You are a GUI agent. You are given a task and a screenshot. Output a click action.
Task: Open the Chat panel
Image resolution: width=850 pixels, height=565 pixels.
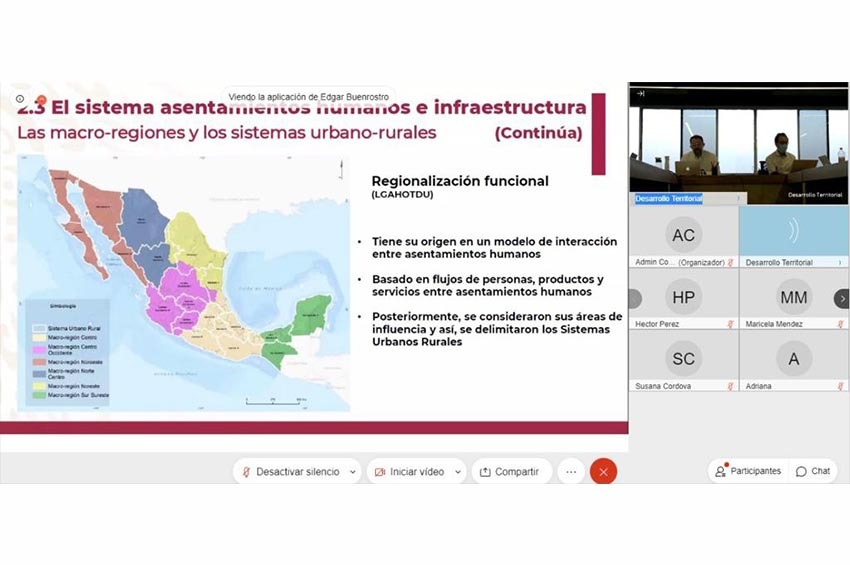tap(813, 471)
